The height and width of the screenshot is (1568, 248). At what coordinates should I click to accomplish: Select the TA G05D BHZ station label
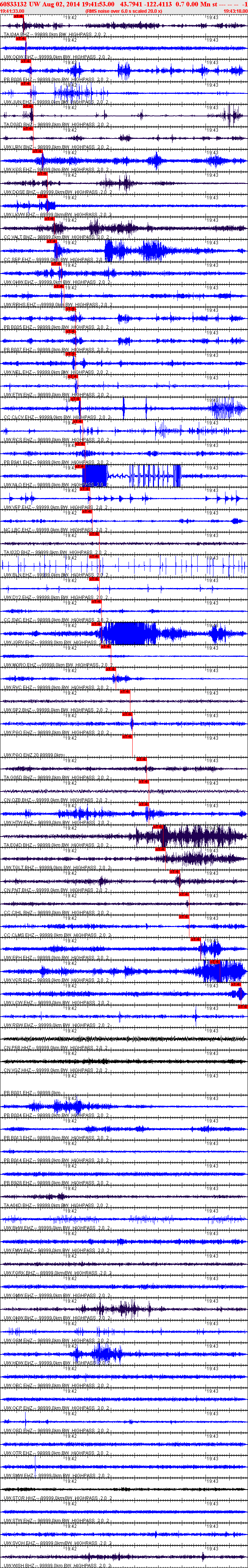coord(57,778)
